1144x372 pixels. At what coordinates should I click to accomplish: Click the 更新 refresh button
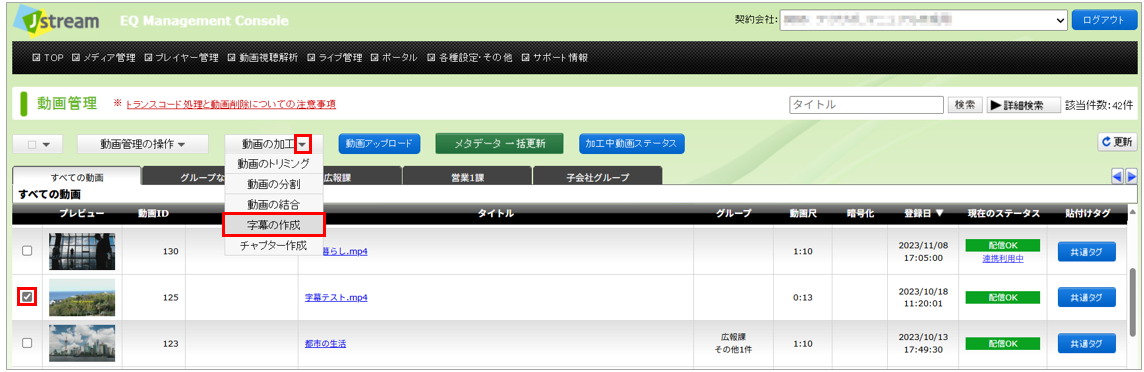click(1117, 143)
